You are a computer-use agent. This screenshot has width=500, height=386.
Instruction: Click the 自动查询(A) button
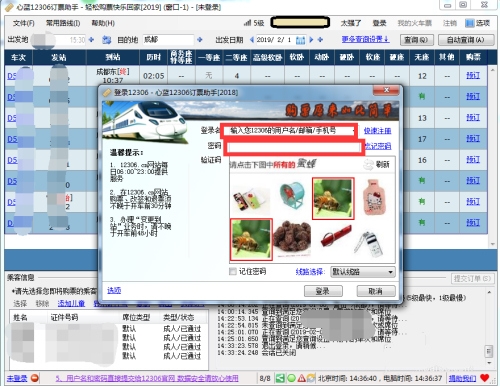tap(466, 40)
